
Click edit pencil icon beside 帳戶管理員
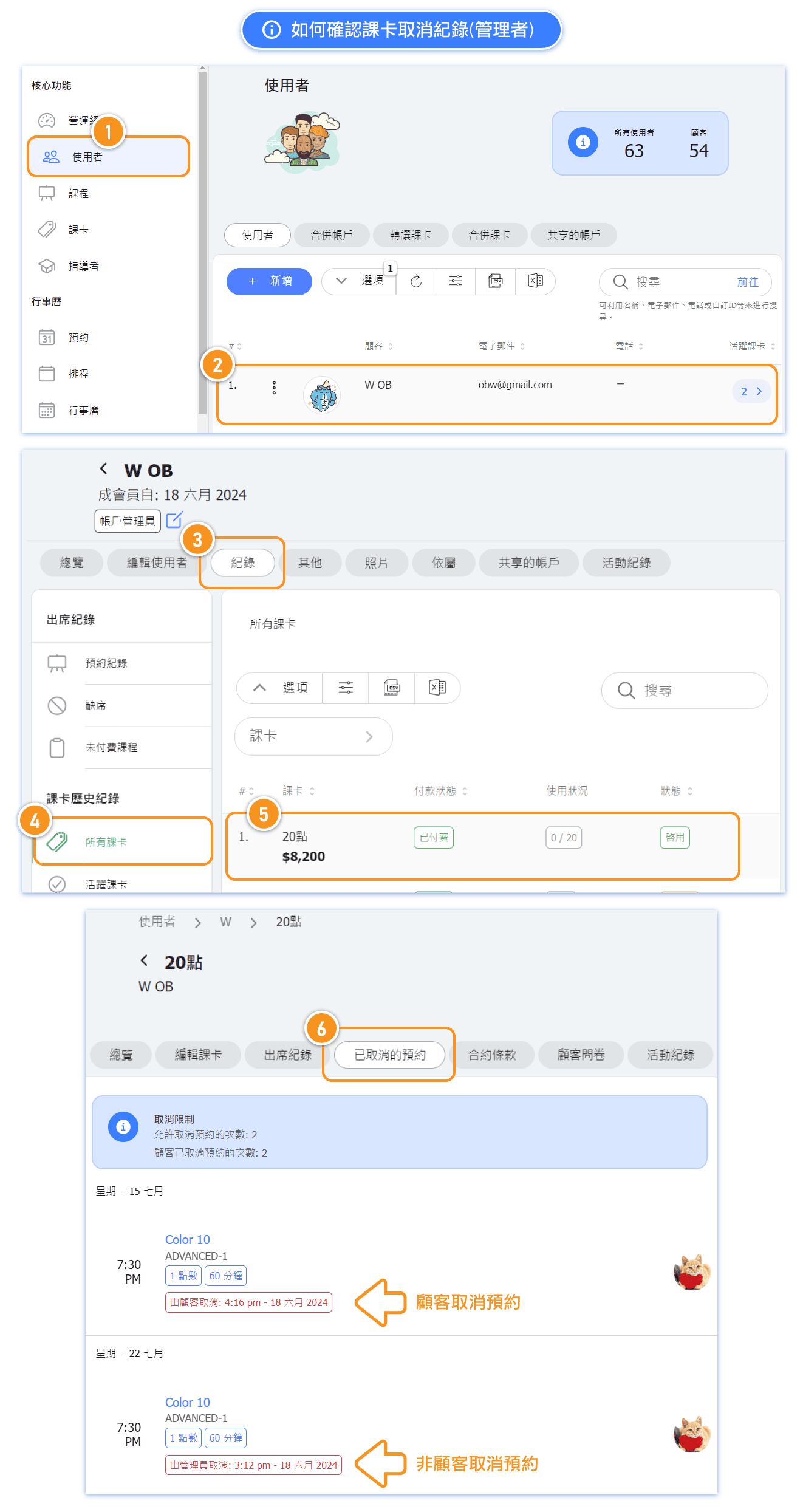click(x=174, y=520)
